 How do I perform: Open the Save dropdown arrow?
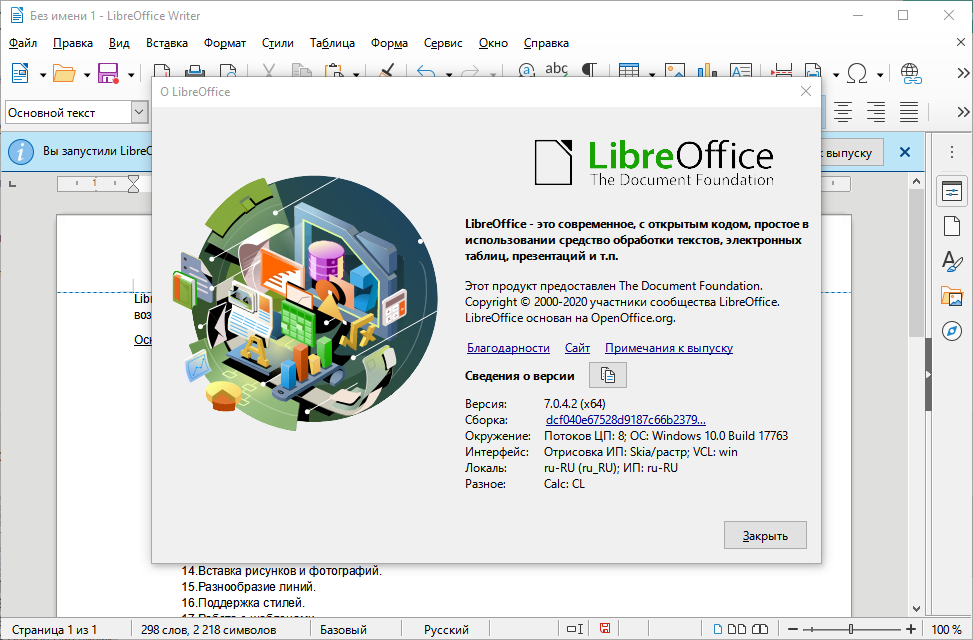pyautogui.click(x=131, y=75)
